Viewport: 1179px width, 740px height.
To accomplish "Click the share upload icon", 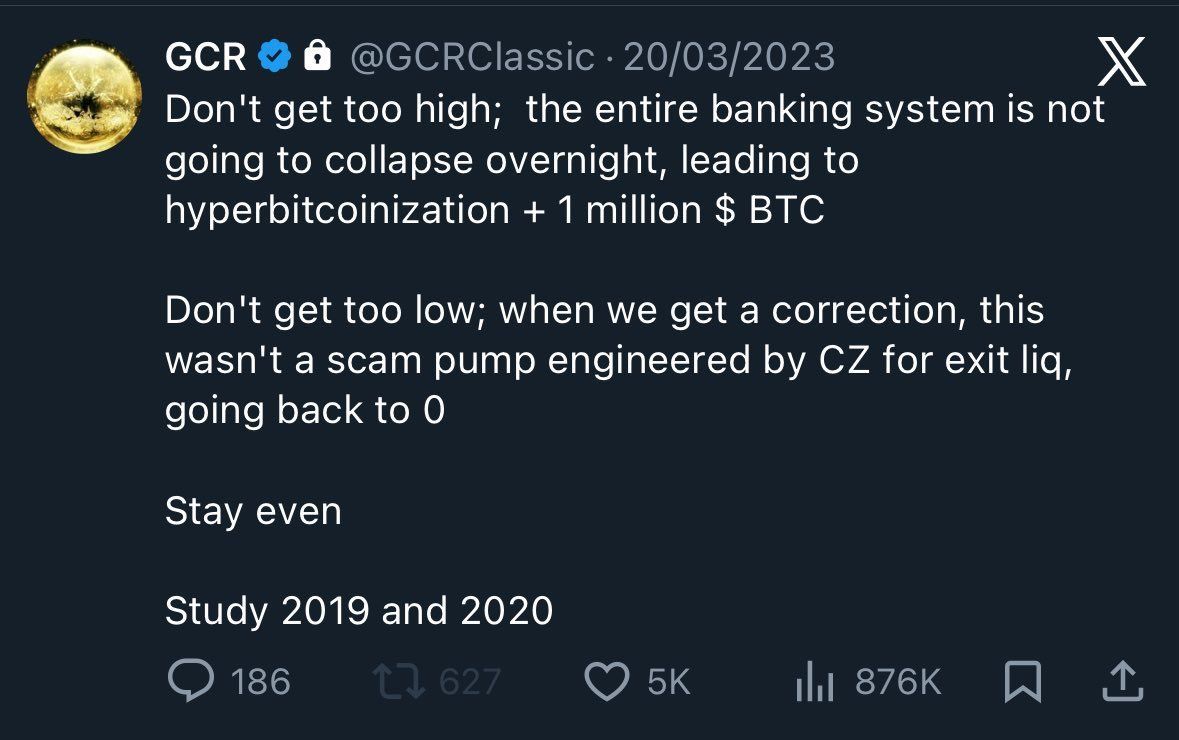I will (1122, 681).
